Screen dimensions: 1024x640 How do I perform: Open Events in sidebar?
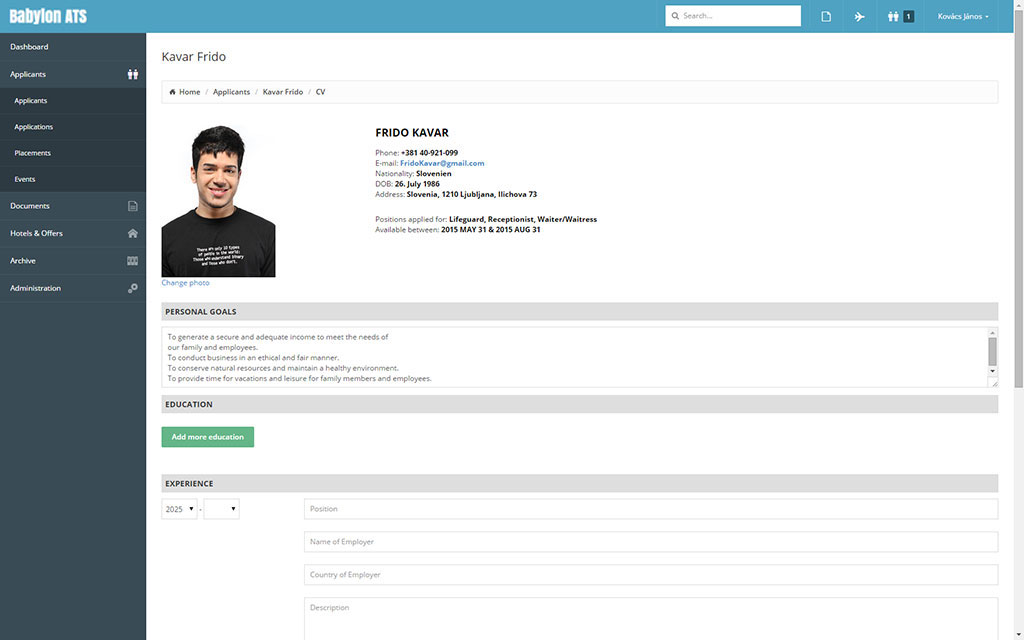tap(73, 179)
